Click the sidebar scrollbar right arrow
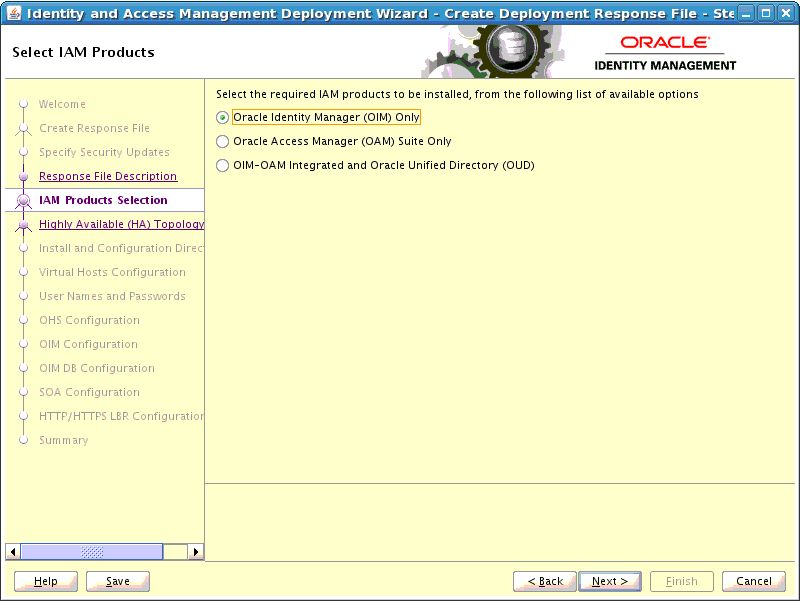This screenshot has width=800, height=601. click(x=195, y=552)
